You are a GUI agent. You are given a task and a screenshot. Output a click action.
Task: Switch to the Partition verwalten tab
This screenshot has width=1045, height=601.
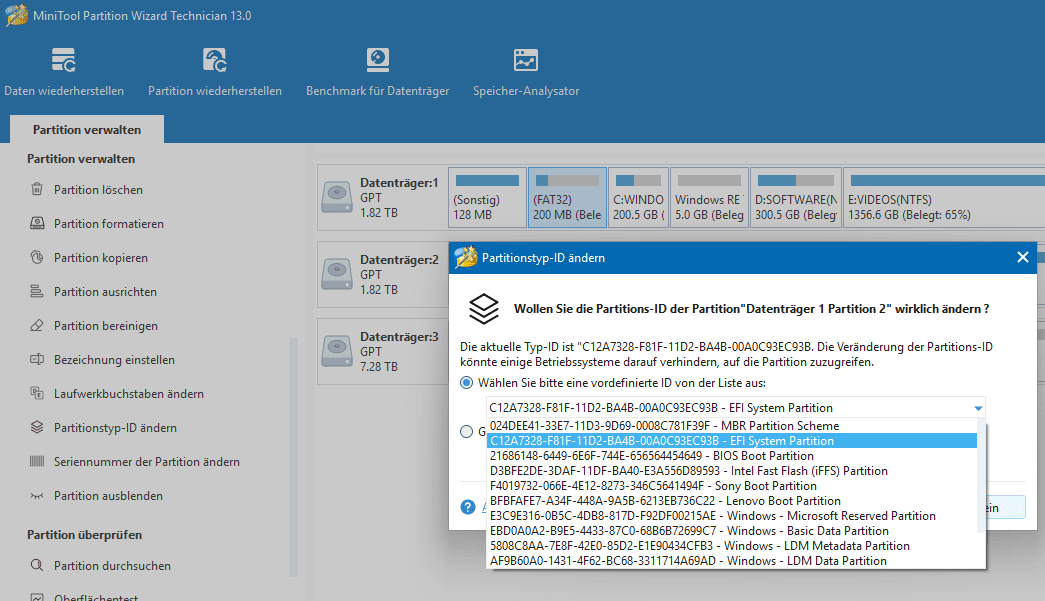click(x=87, y=129)
